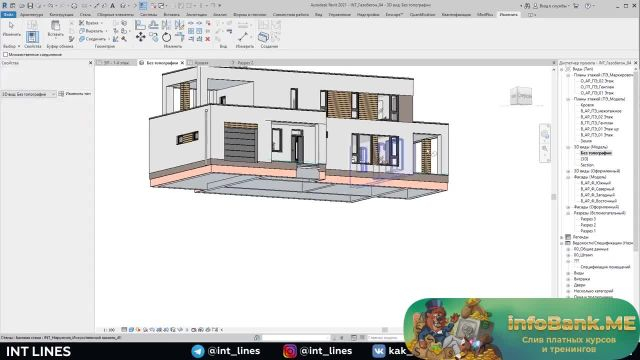Open the 3D view type dropdown in Properties
The width and height of the screenshot is (640, 360).
pos(28,94)
